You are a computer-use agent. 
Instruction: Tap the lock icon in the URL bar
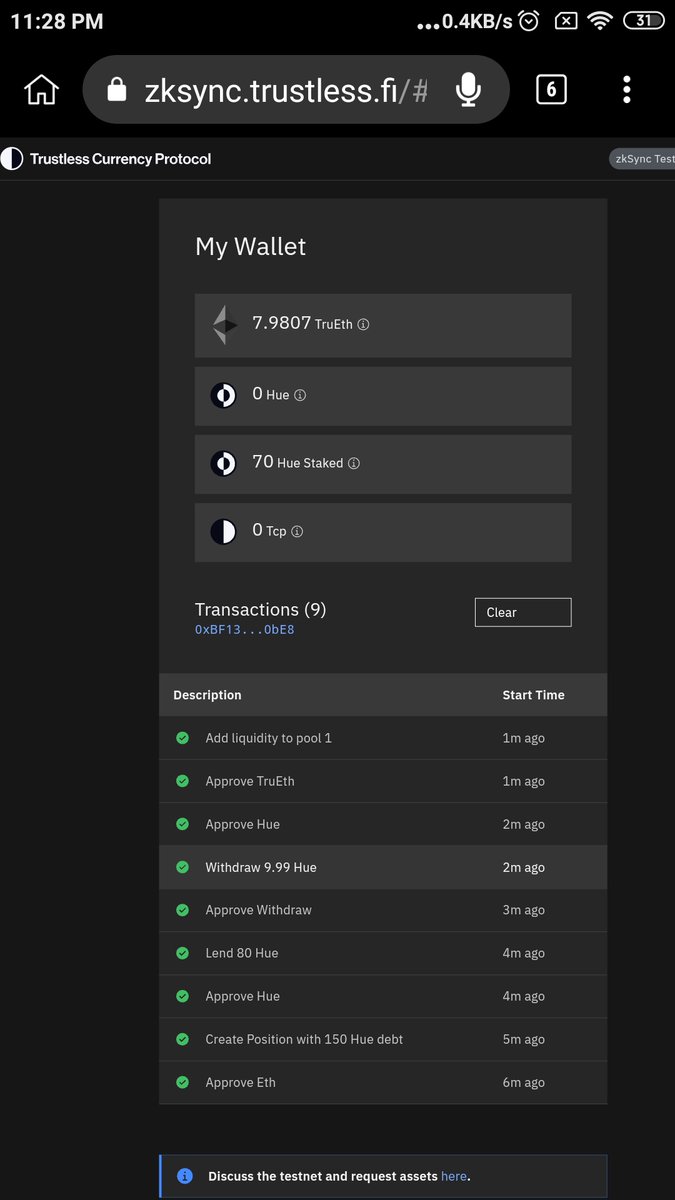click(117, 90)
